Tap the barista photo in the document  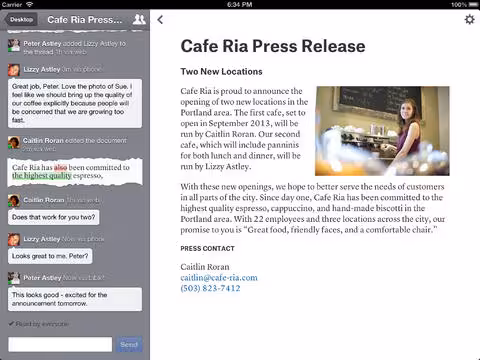[x=382, y=131]
